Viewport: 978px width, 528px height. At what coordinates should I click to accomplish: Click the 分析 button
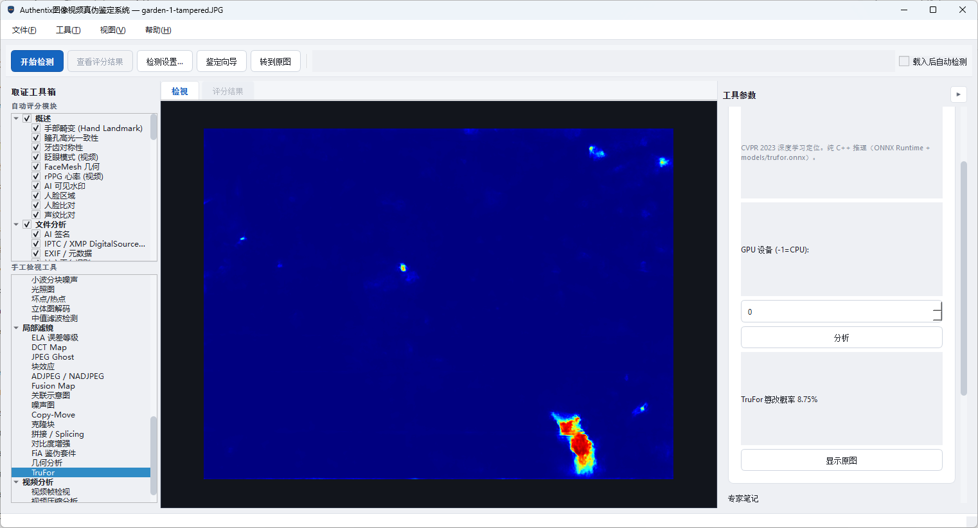tap(841, 338)
